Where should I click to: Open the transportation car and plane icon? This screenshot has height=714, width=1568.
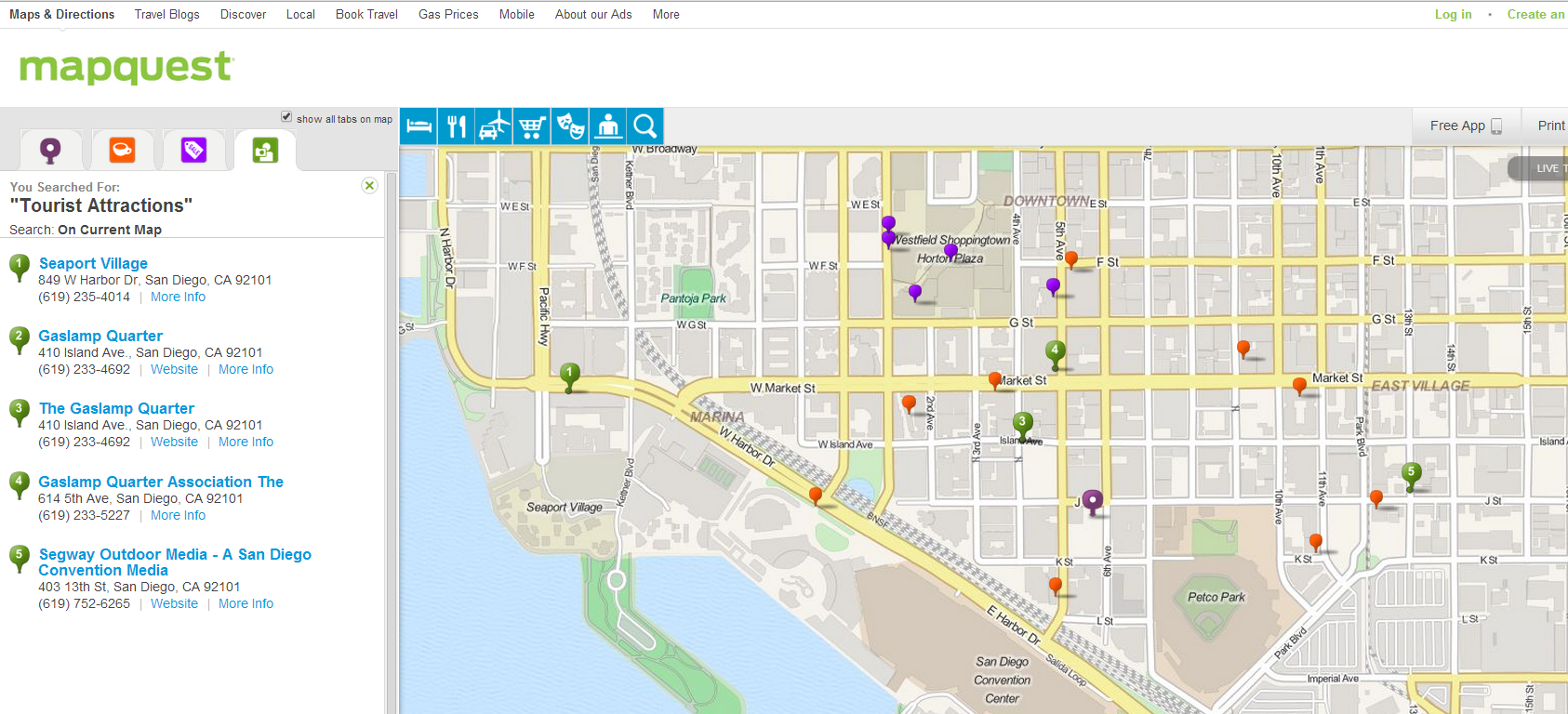pos(495,126)
